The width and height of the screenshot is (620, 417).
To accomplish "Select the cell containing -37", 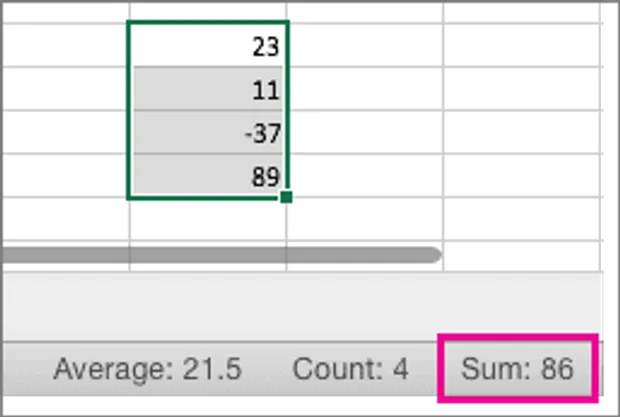I will pos(208,132).
